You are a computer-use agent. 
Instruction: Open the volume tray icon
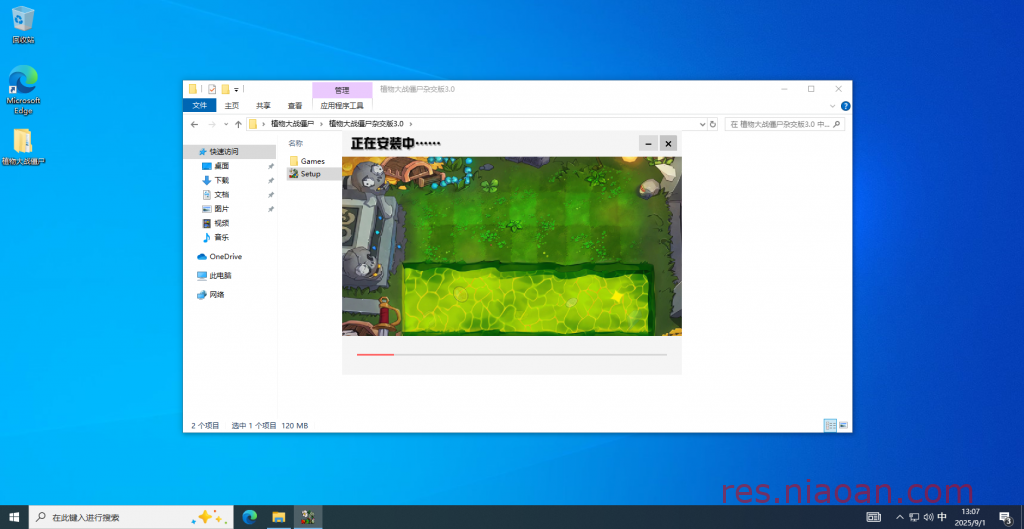click(x=928, y=517)
